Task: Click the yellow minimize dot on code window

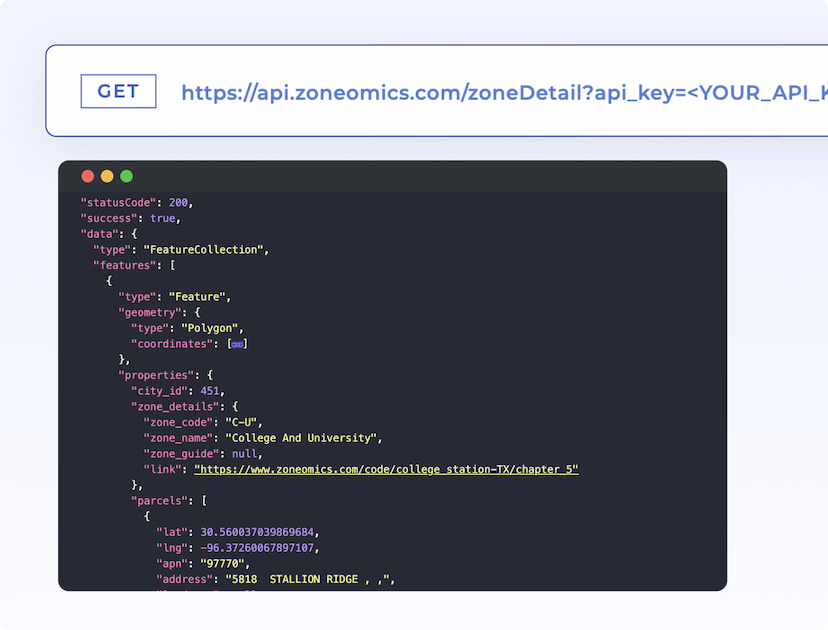Action: point(107,176)
